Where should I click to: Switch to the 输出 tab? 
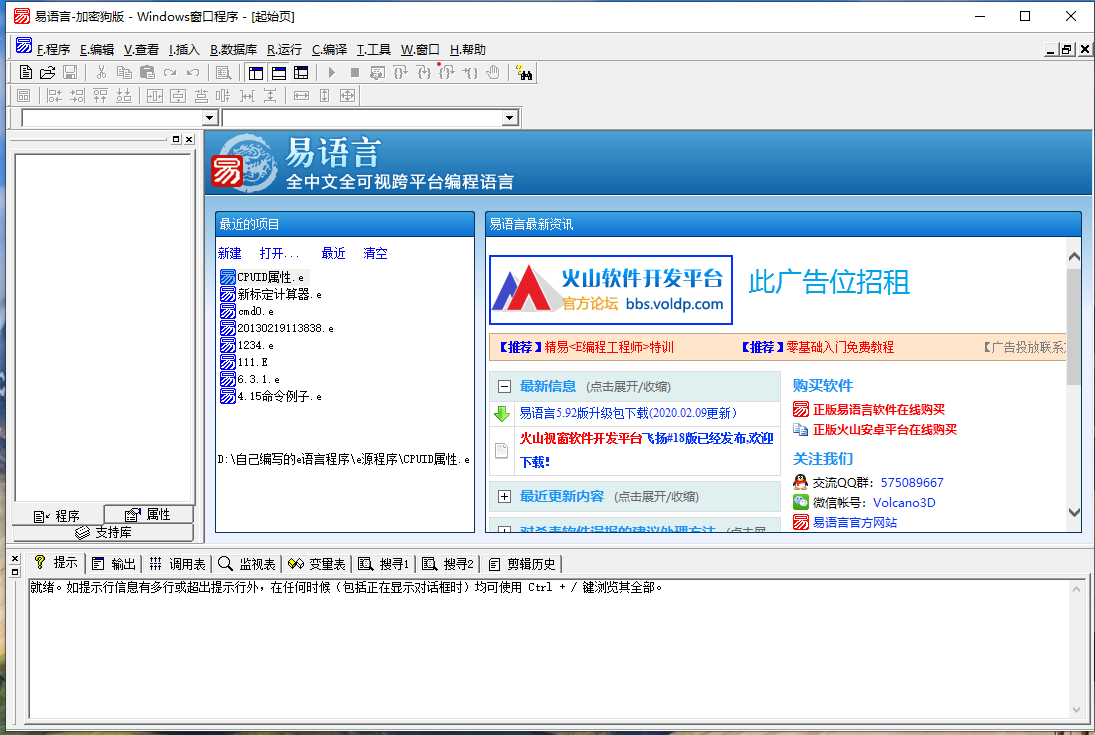tap(114, 564)
